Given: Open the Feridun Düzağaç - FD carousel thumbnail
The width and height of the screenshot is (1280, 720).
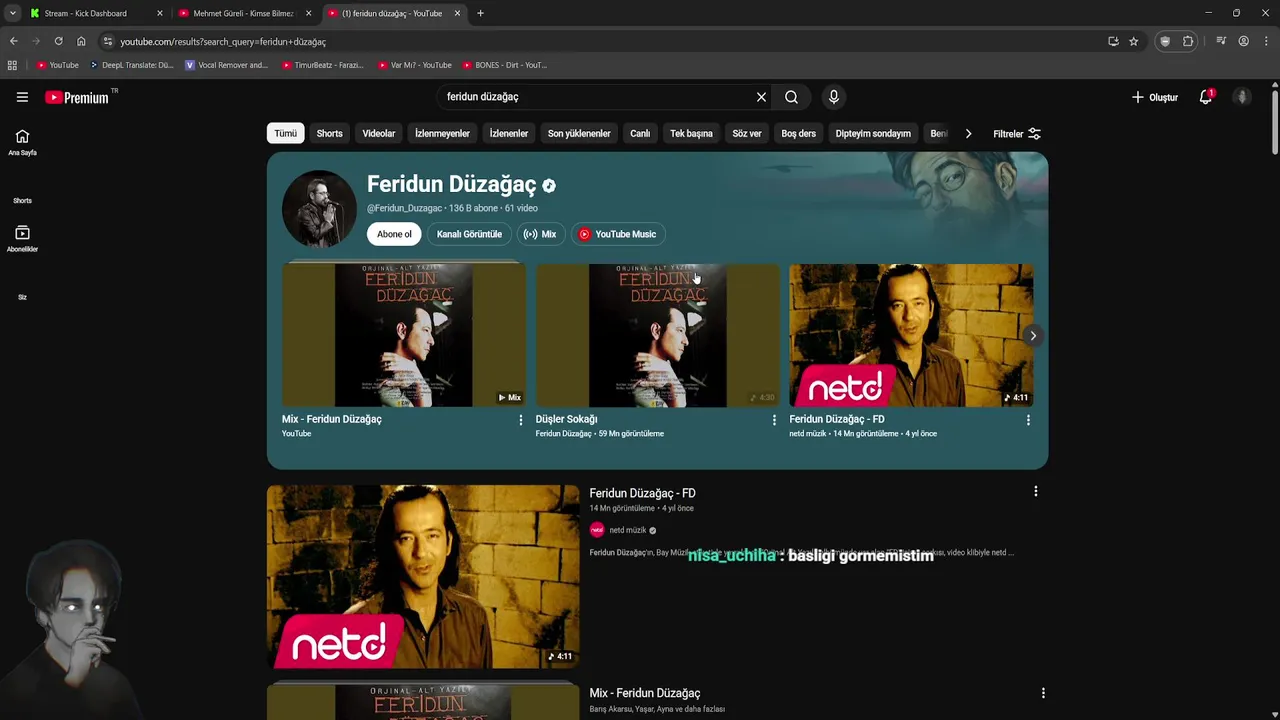Looking at the screenshot, I should (911, 335).
